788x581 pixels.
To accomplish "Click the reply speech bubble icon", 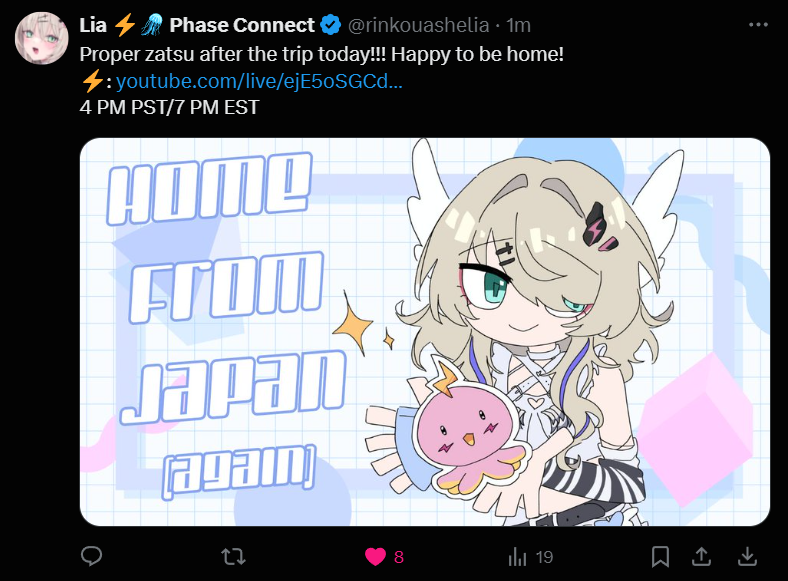I will (91, 556).
